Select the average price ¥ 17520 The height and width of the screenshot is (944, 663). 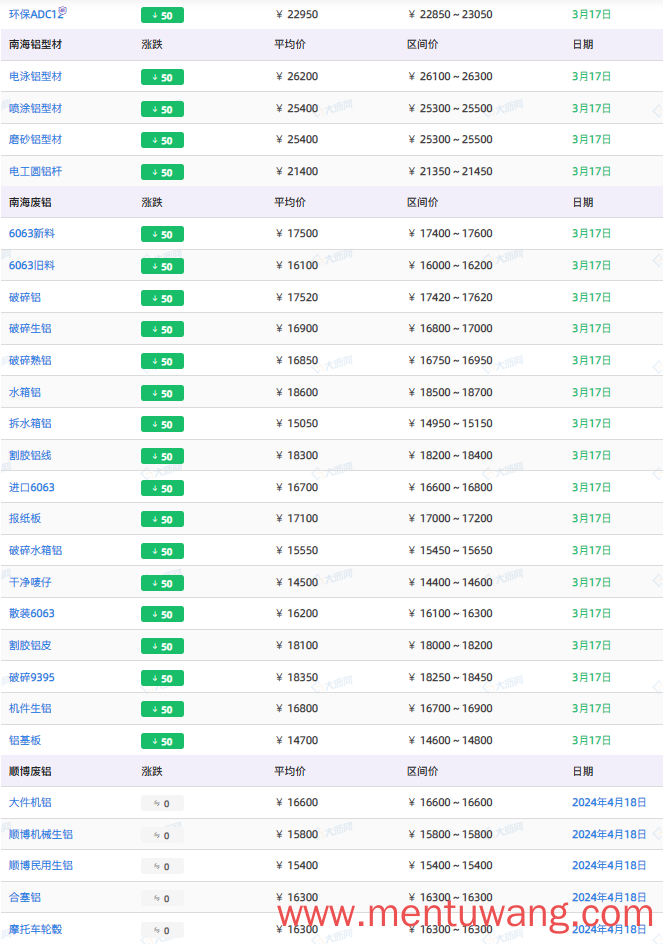coord(297,297)
